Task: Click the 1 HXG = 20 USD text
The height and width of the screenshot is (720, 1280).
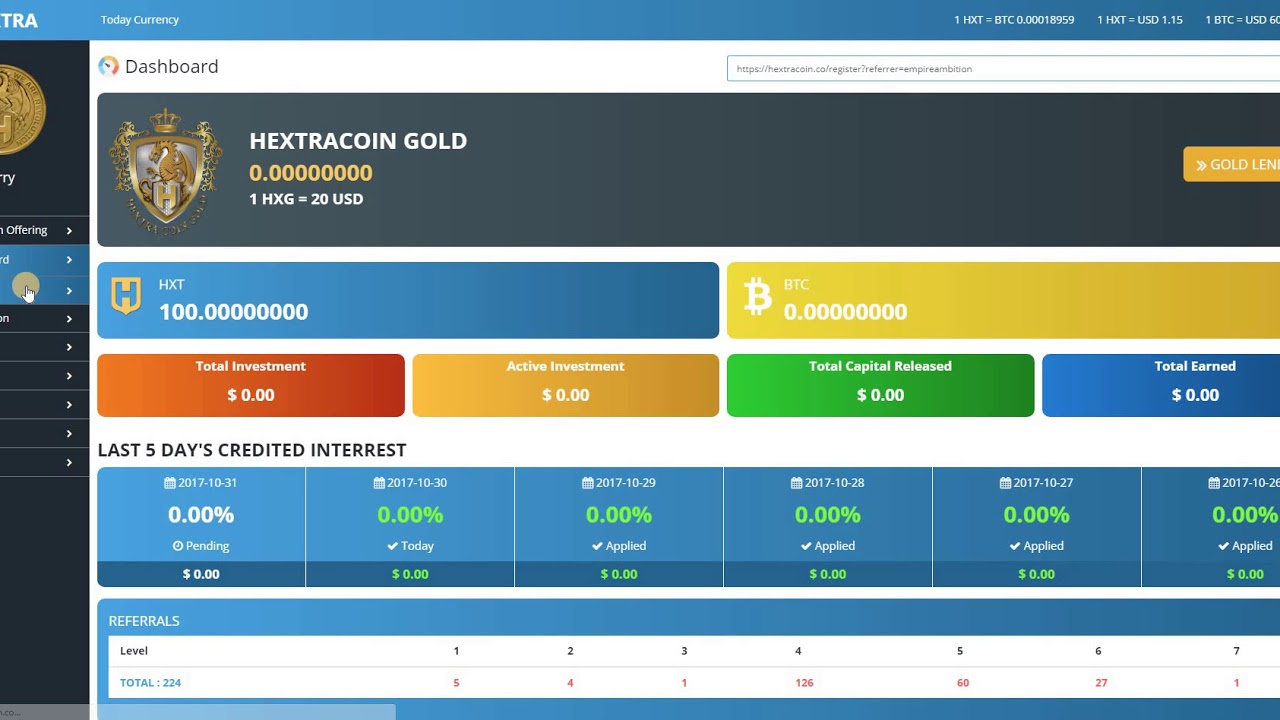Action: coord(306,199)
